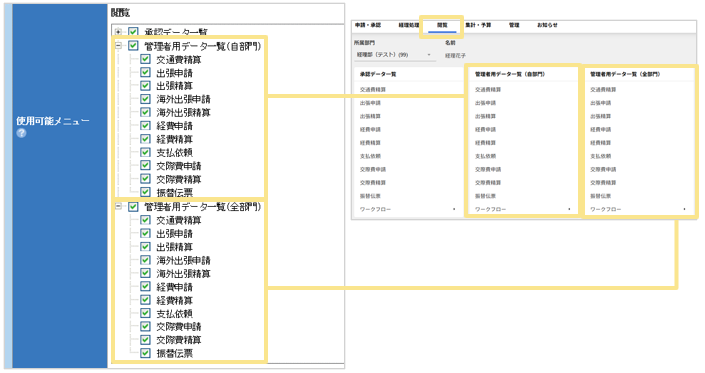
Task: Switch to the 経理処理 tab
Action: (408, 25)
